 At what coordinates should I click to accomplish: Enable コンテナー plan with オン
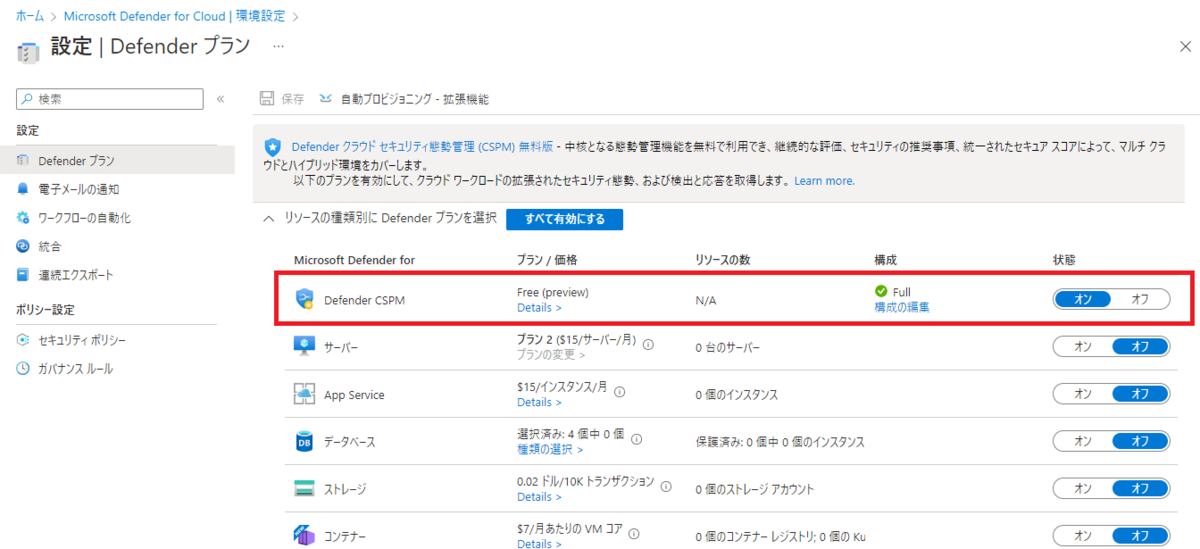(x=1083, y=536)
